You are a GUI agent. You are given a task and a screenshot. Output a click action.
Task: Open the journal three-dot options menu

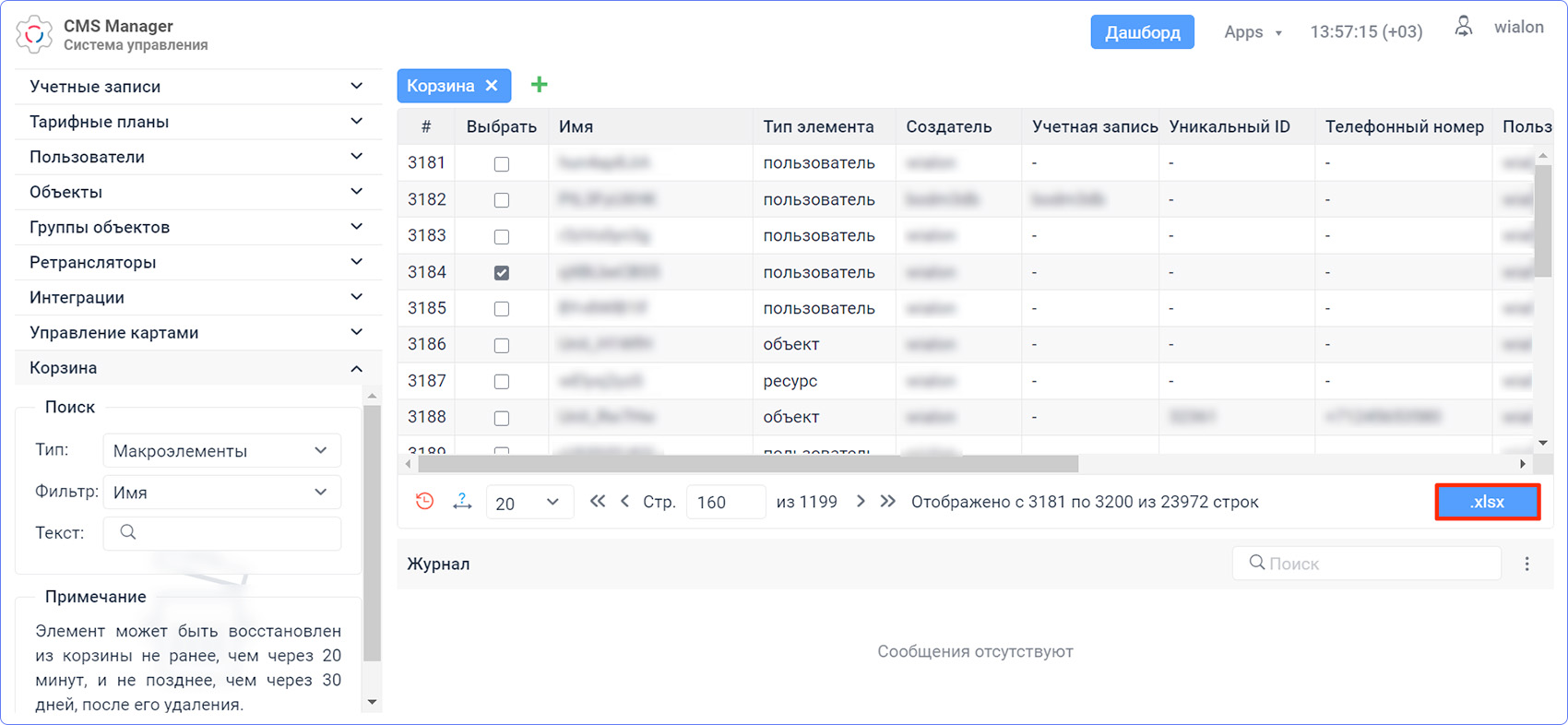pyautogui.click(x=1527, y=564)
